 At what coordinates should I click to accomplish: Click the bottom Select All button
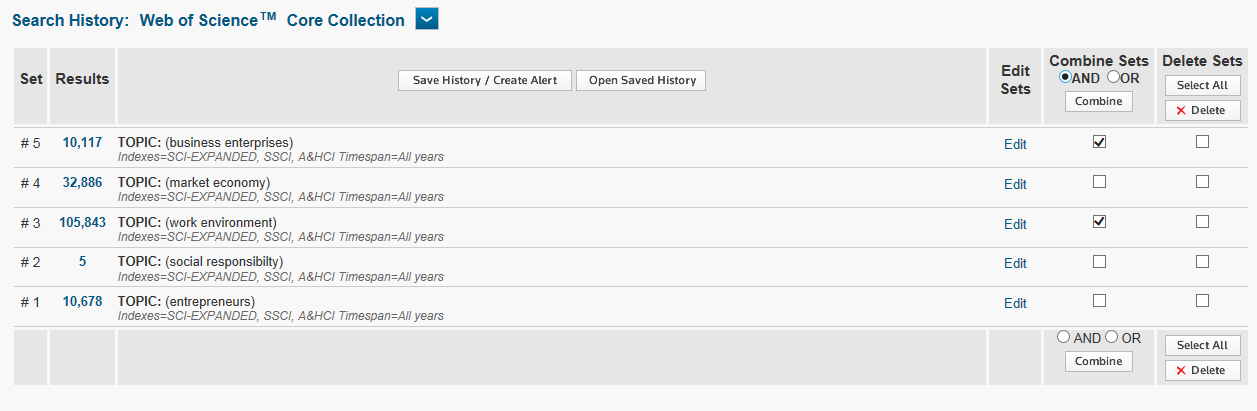tap(1202, 345)
